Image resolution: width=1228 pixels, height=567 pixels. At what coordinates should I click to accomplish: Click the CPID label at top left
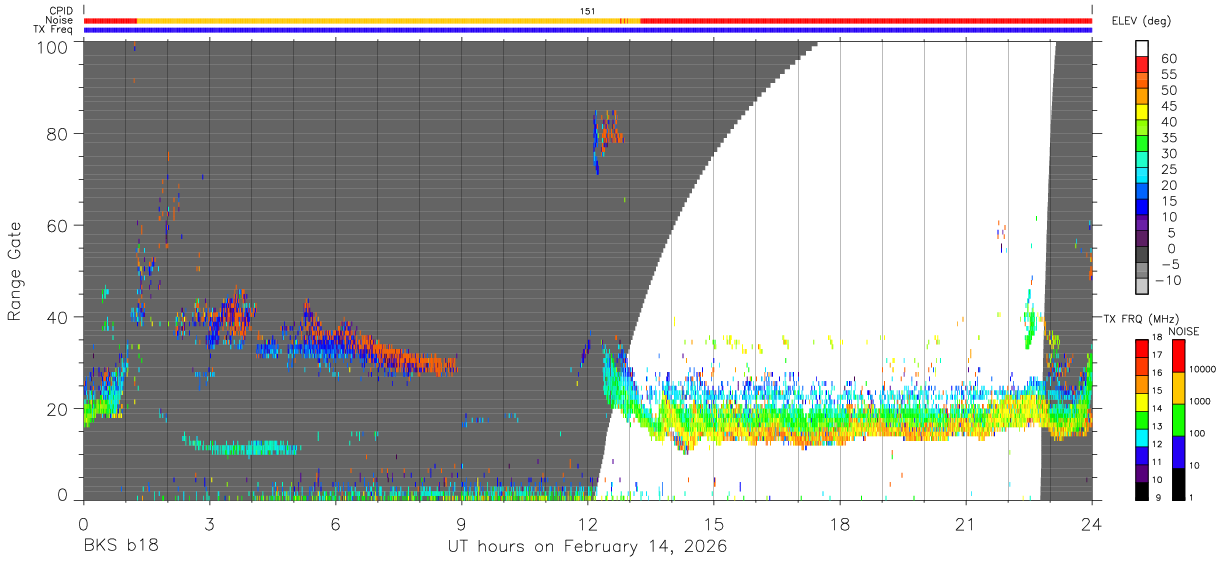click(x=60, y=11)
